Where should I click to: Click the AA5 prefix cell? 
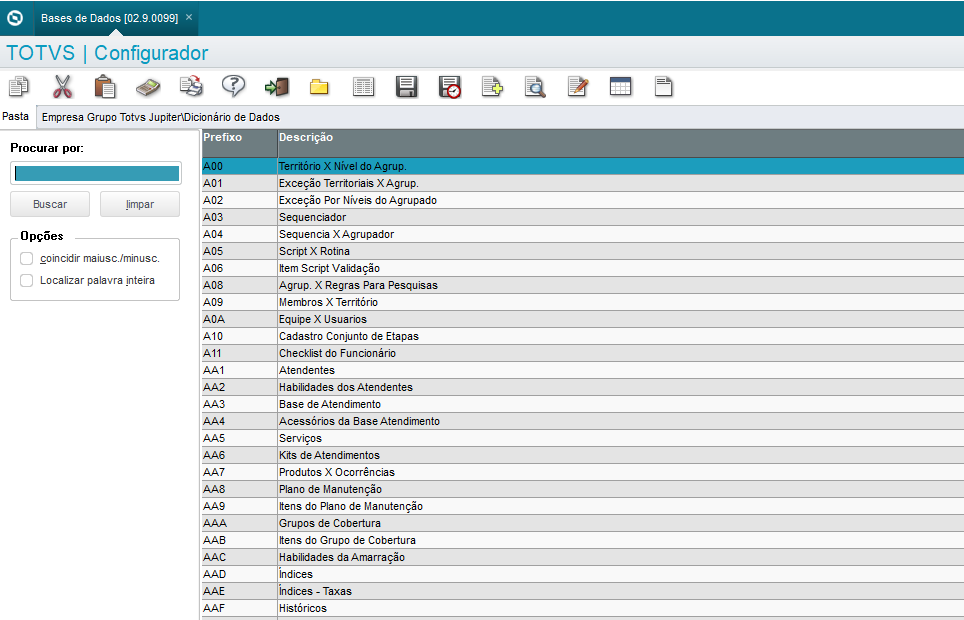click(x=239, y=439)
